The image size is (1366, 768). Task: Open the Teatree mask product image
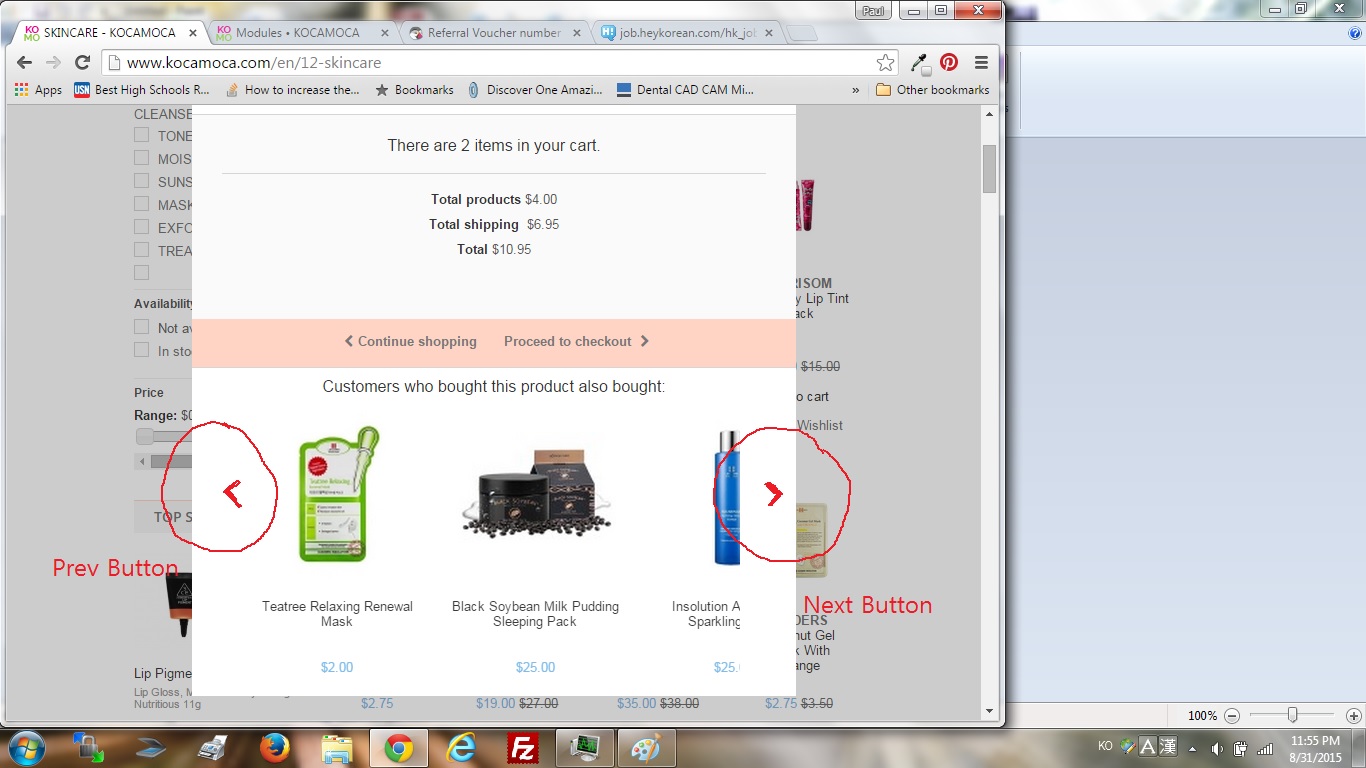(x=337, y=494)
